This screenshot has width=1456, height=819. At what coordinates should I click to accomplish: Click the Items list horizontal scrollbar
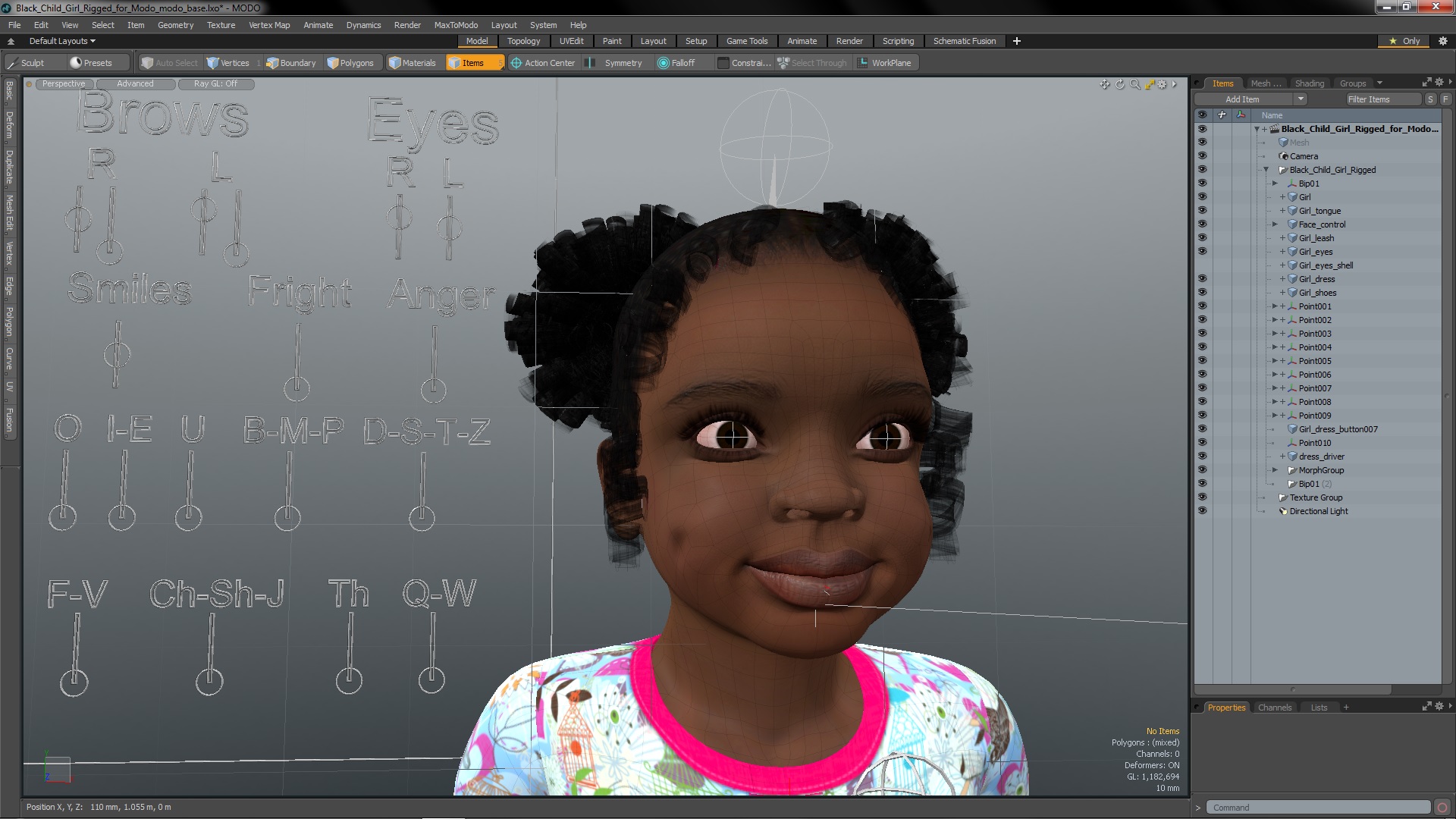1294,689
